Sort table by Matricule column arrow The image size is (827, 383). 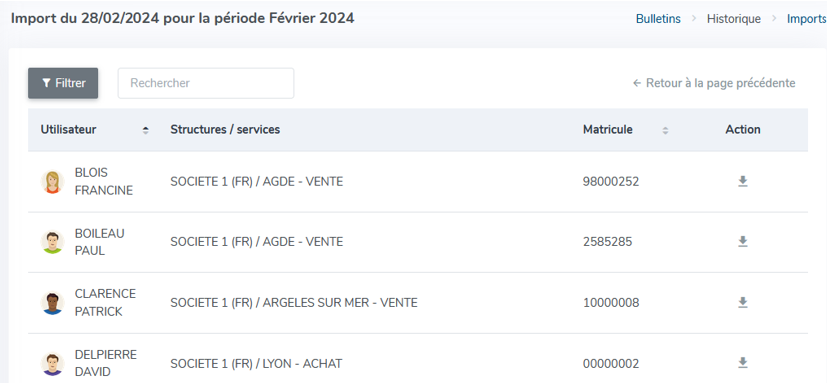point(665,130)
